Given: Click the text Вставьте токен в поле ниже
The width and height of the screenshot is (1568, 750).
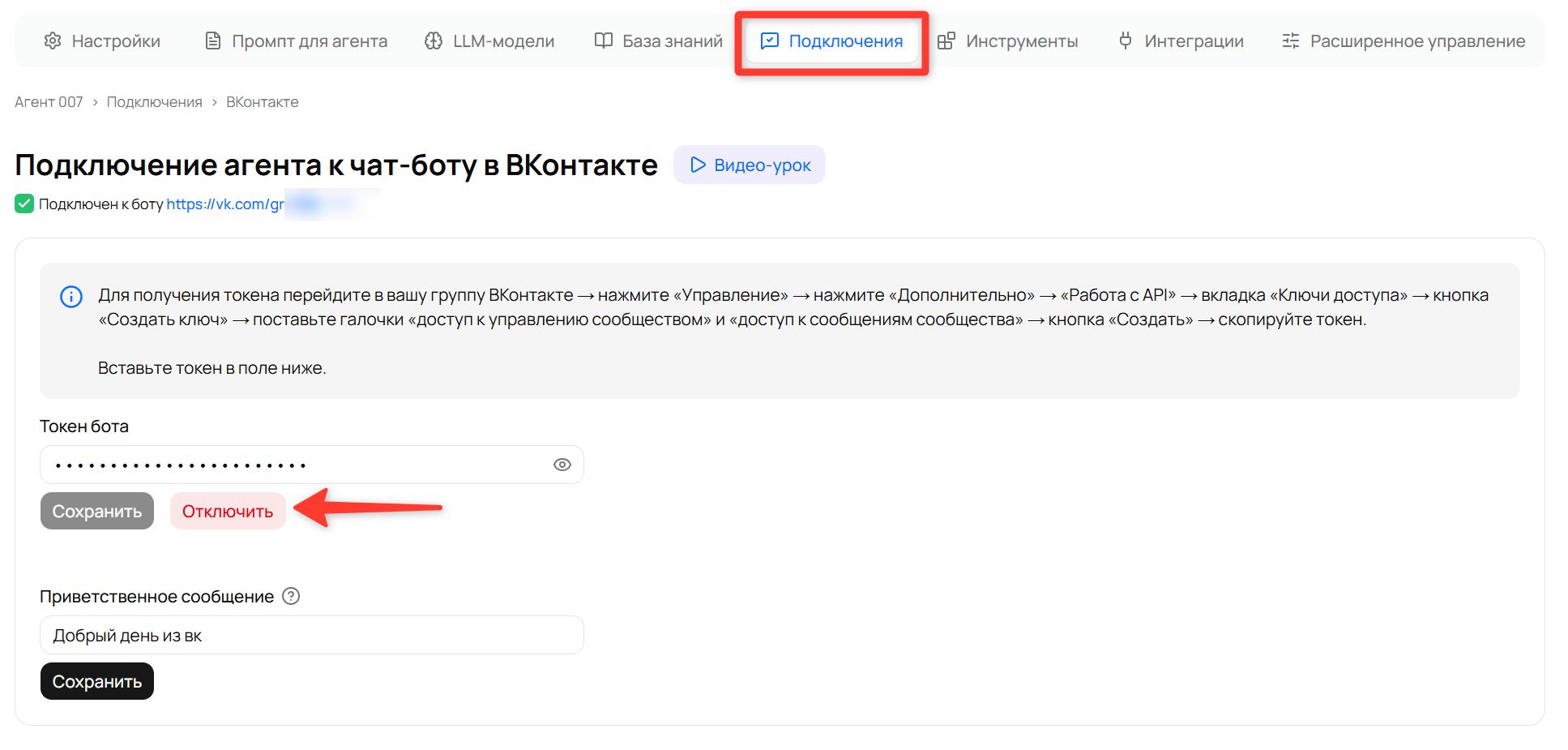Looking at the screenshot, I should (x=212, y=368).
